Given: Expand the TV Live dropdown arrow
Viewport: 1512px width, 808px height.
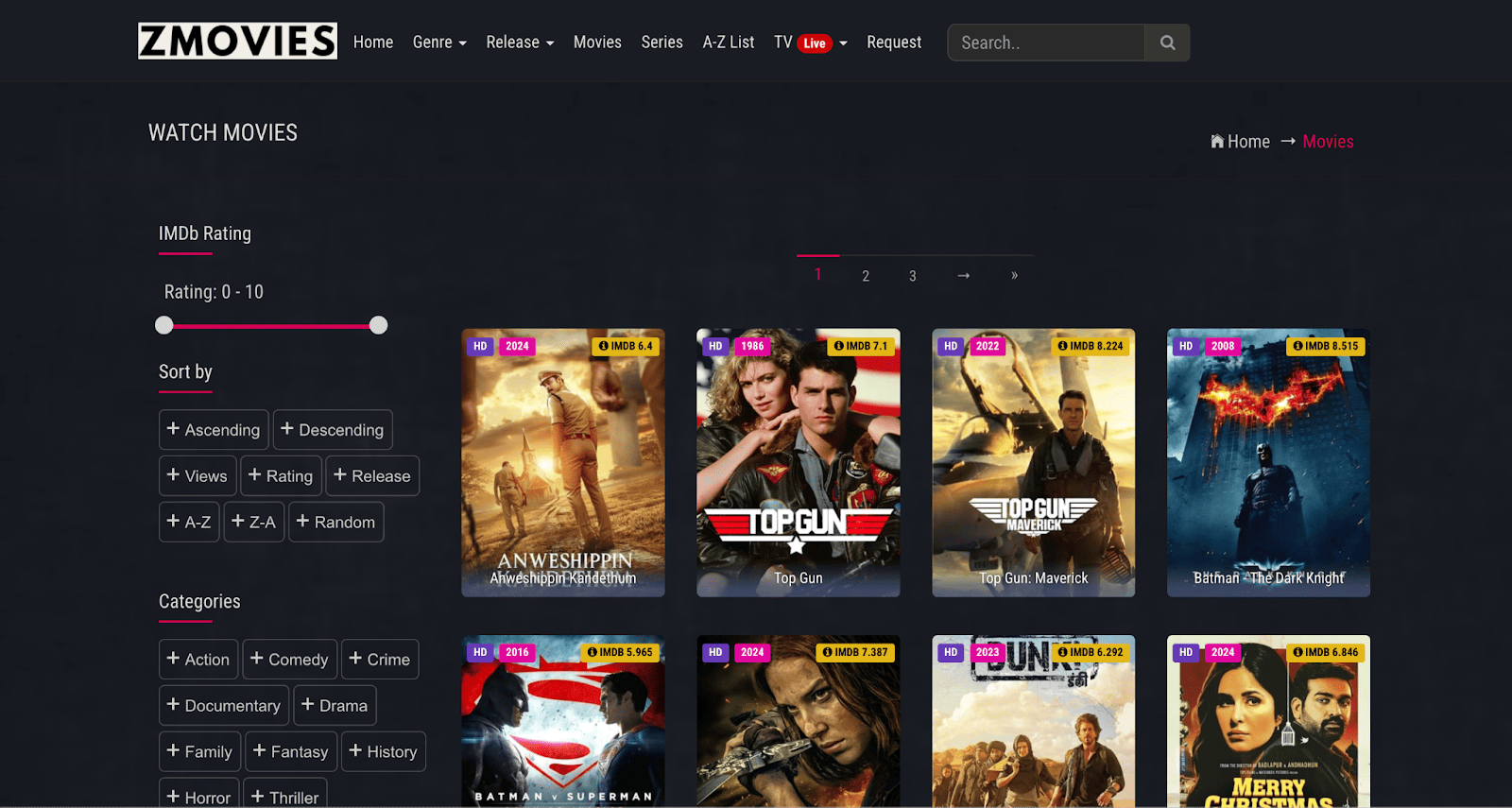Looking at the screenshot, I should click(843, 43).
